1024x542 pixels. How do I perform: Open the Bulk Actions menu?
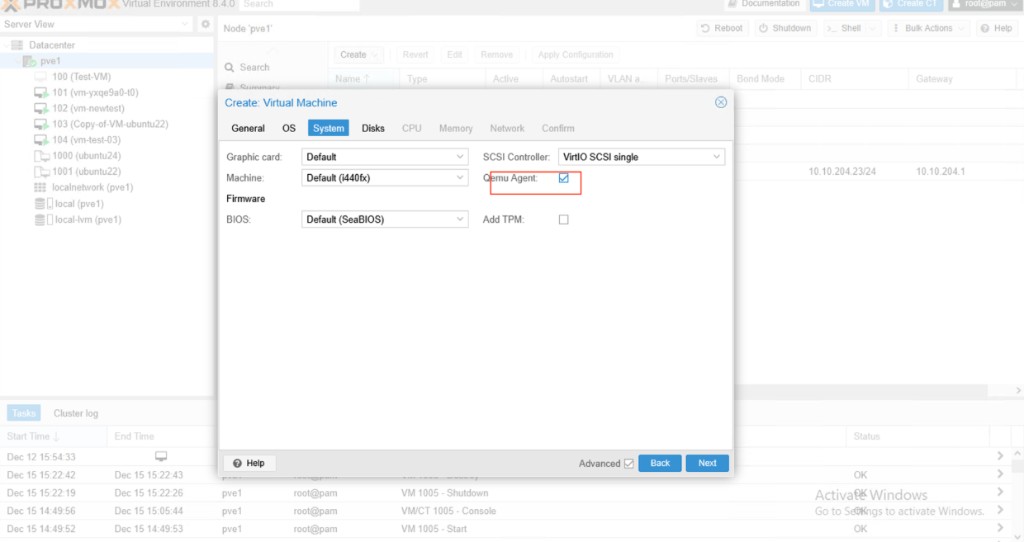[x=928, y=28]
